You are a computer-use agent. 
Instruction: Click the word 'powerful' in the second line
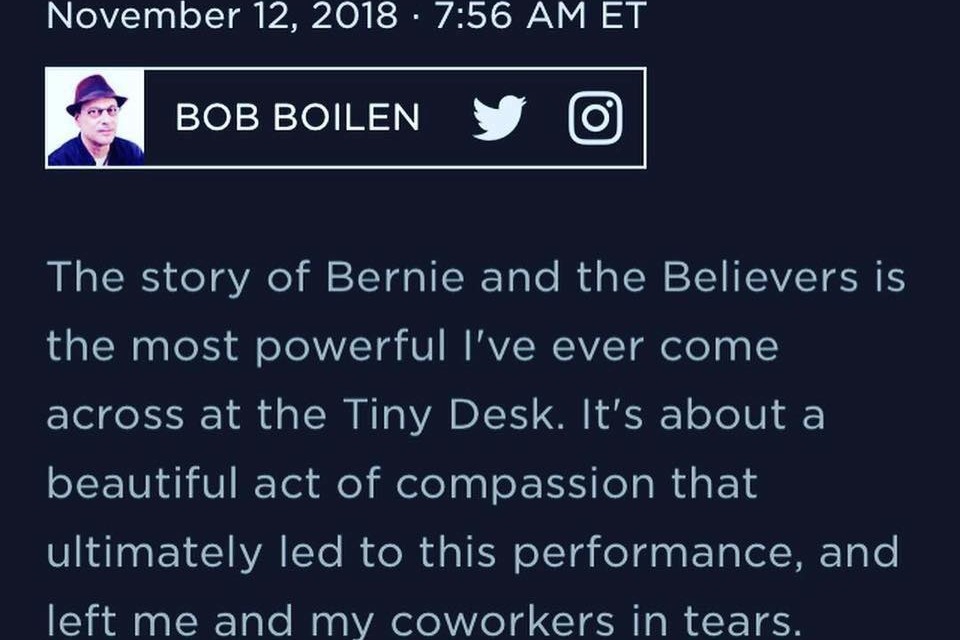coord(350,348)
